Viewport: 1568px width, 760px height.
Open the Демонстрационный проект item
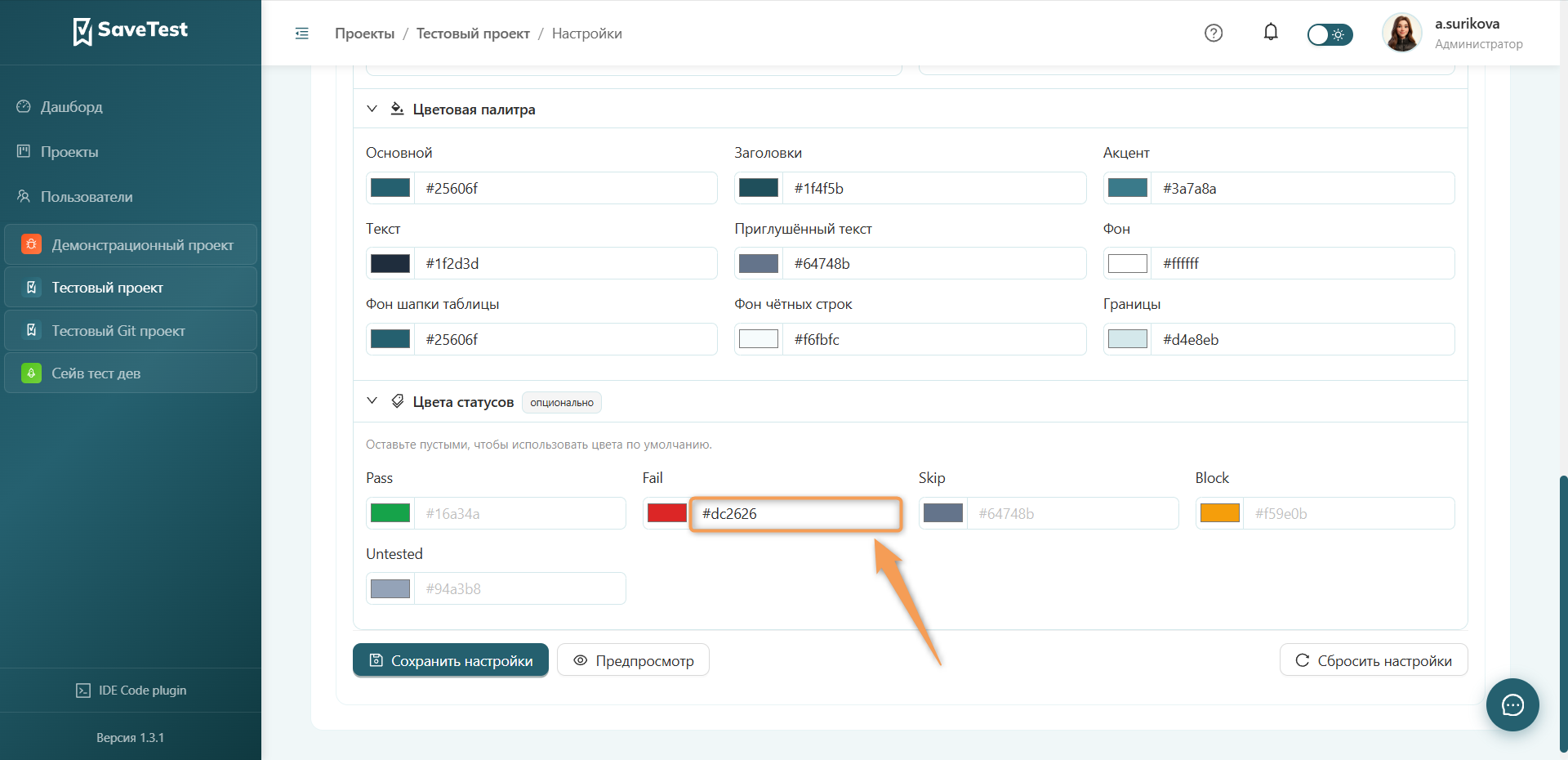tap(131, 245)
